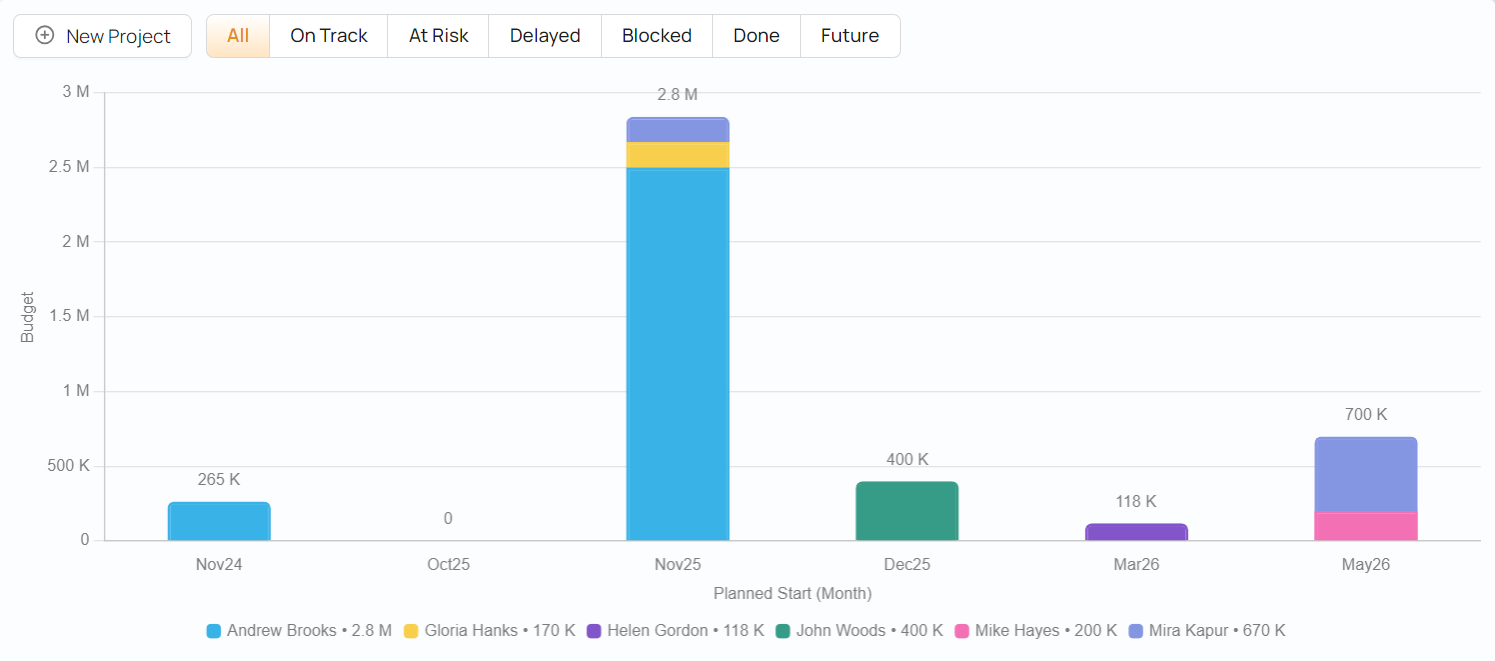Click John Woods legend color swatch

(783, 631)
